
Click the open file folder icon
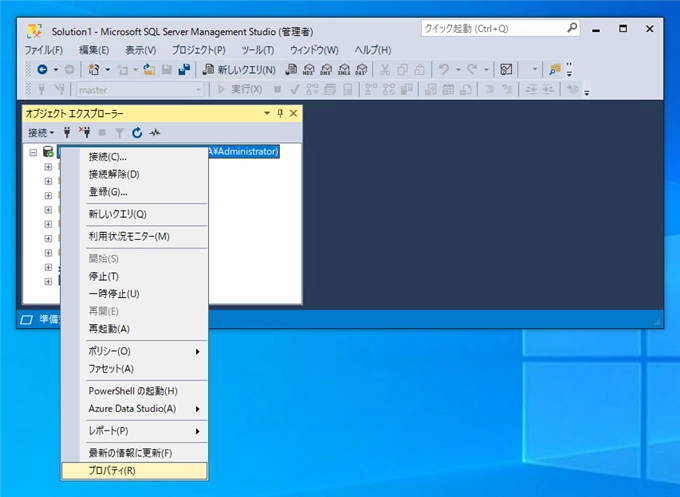149,69
